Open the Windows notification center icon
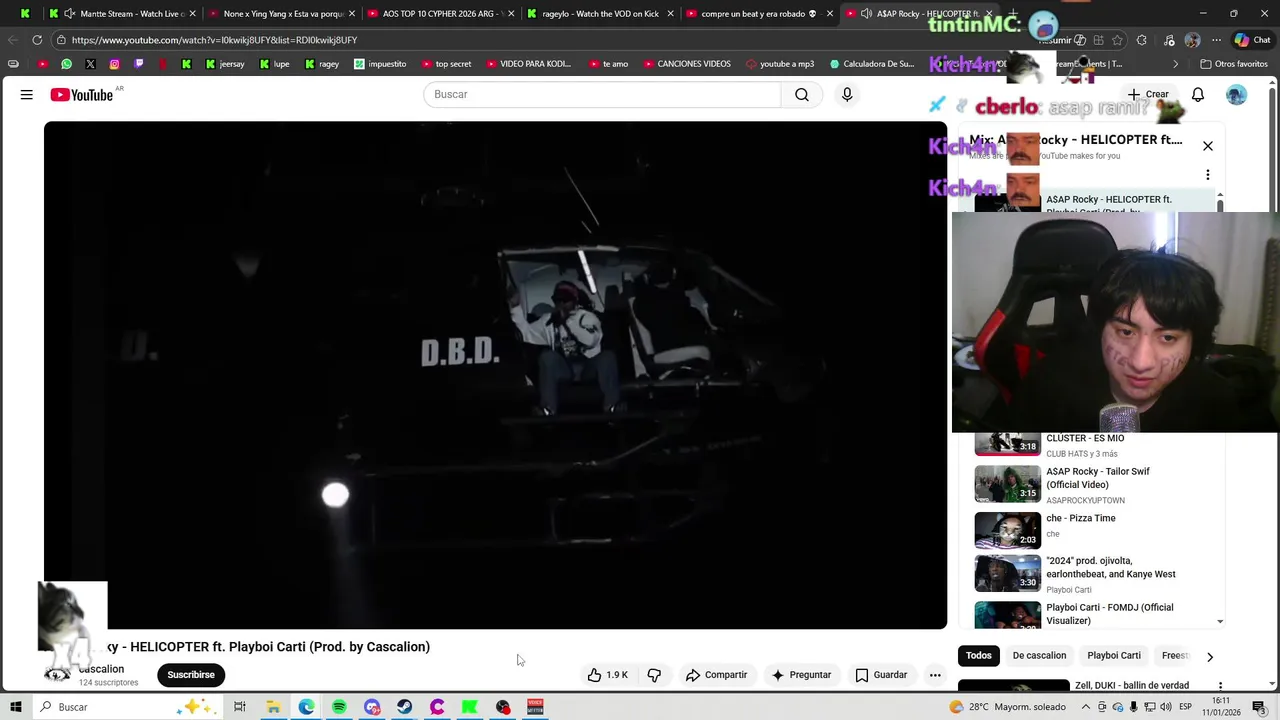The height and width of the screenshot is (720, 1280). coord(1259,707)
